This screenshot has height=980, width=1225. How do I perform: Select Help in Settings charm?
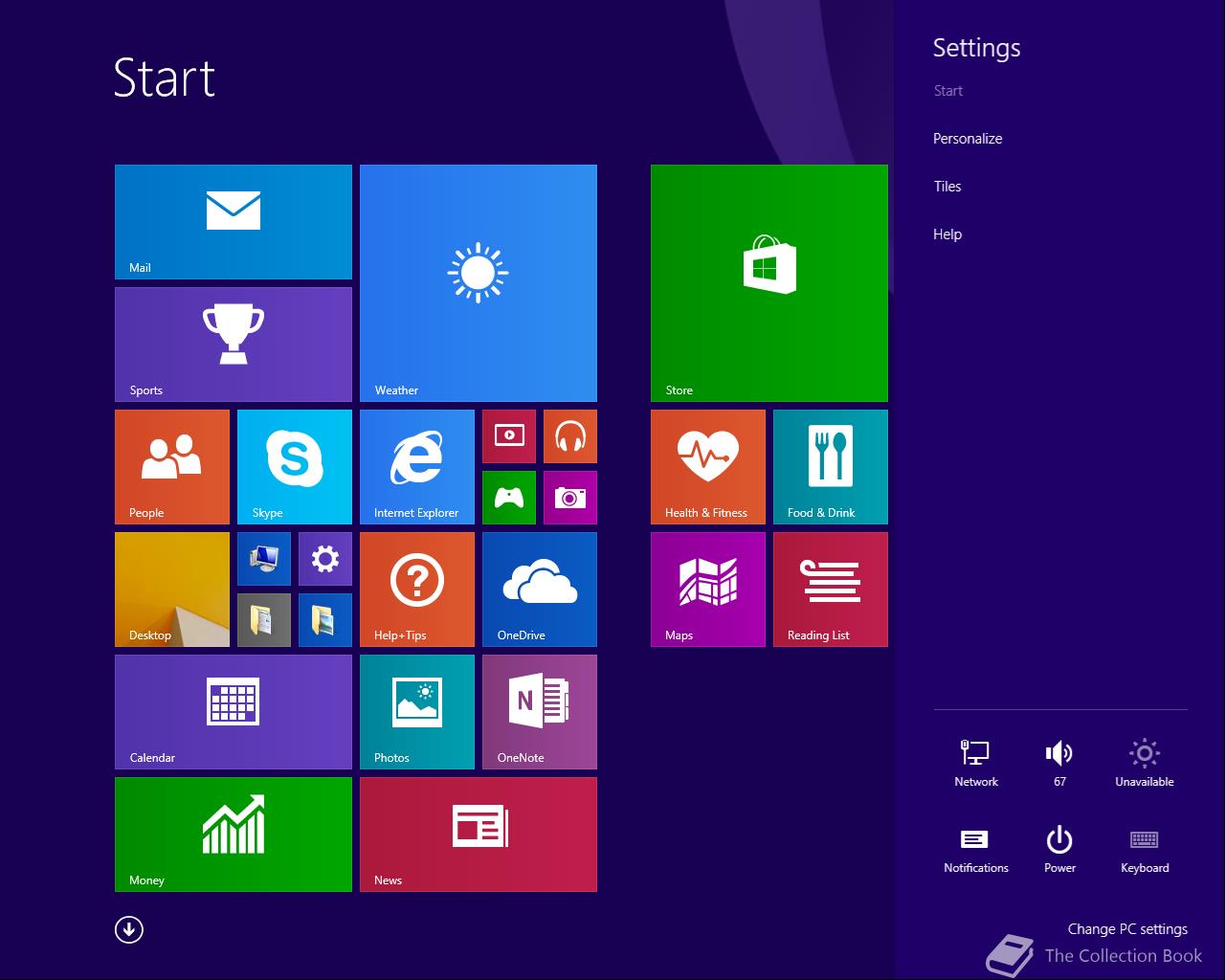[x=947, y=234]
